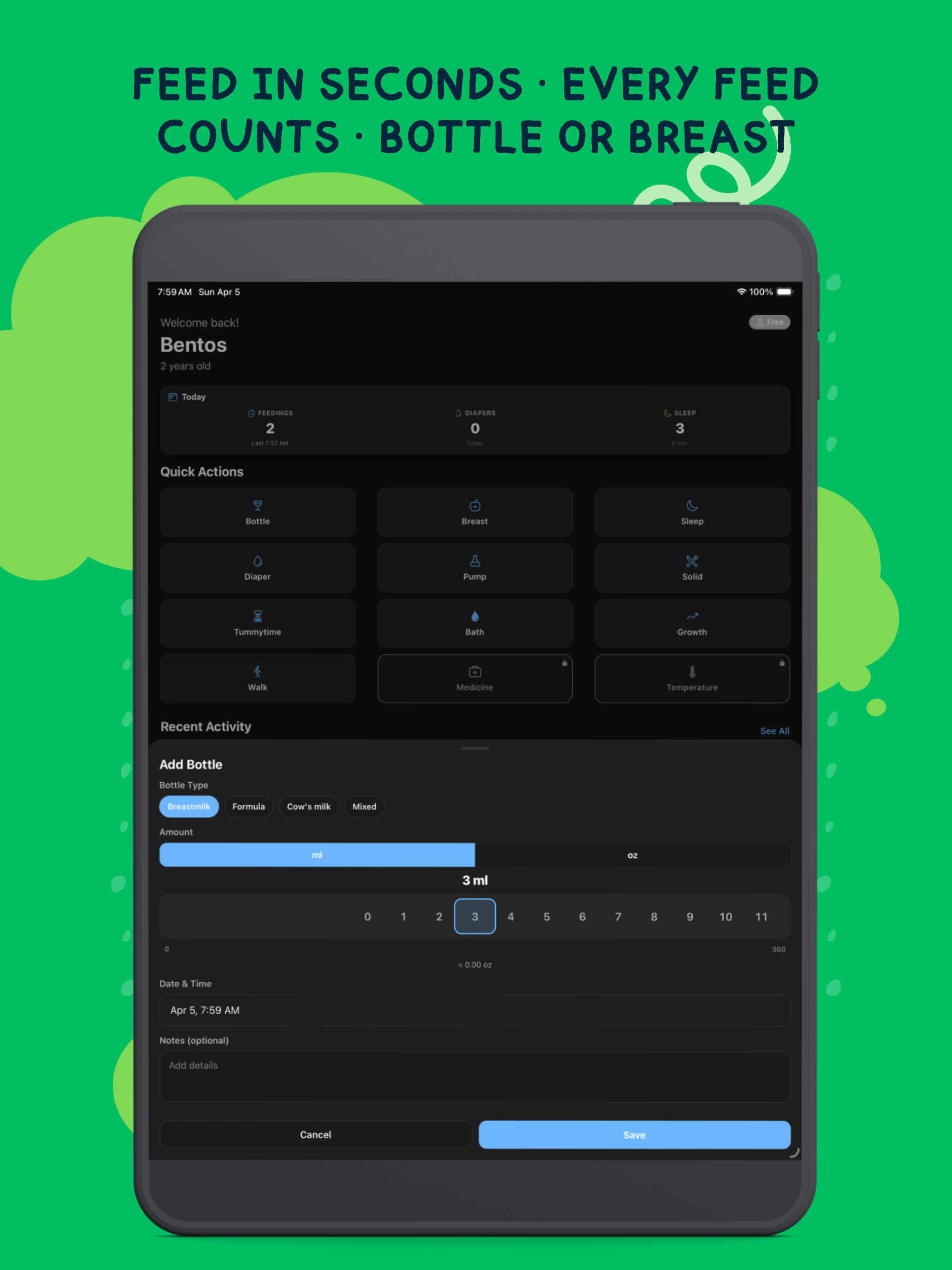Screen dimensions: 952x1270
Task: Switch amount unit to ml
Action: pyautogui.click(x=317, y=855)
